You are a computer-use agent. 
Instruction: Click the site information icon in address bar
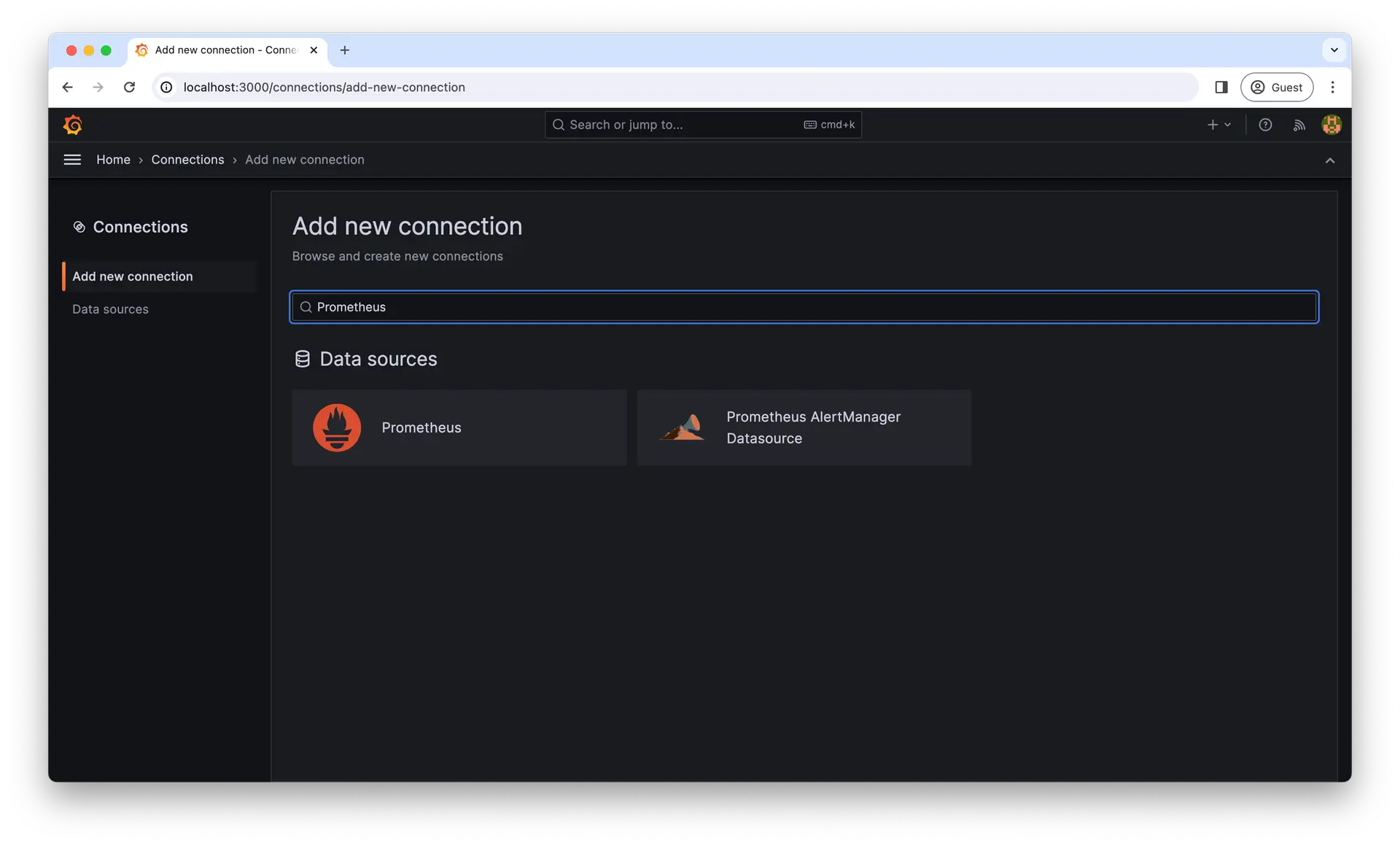166,88
